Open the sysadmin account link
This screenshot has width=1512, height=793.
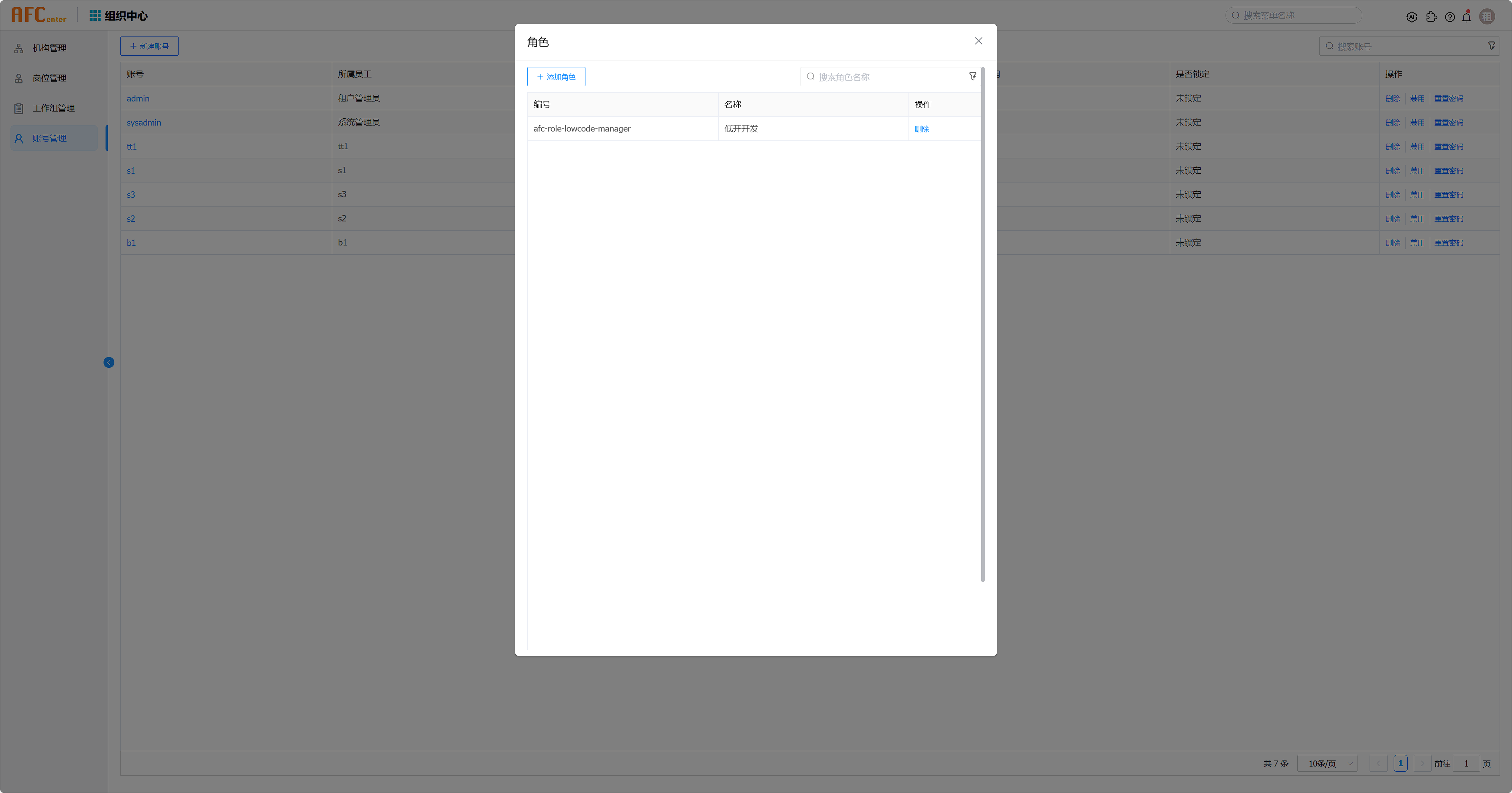(x=144, y=123)
